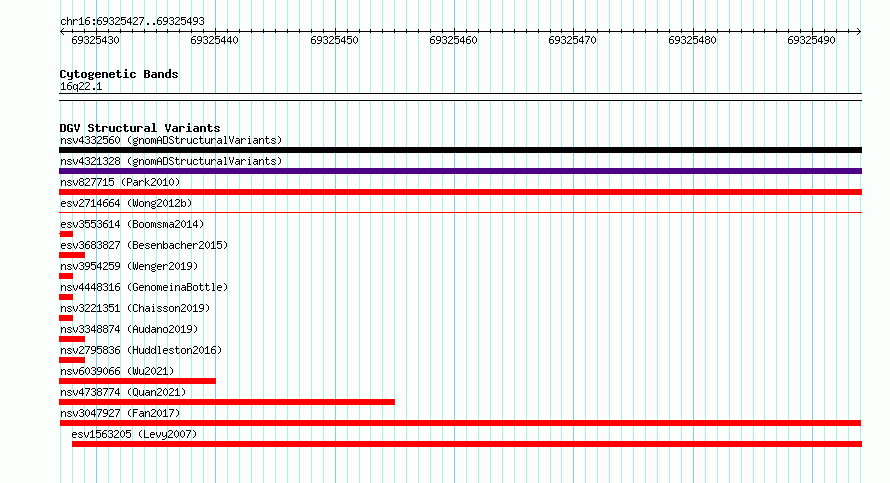Click short red bar under nsv2795836
The width and height of the screenshot is (890, 483).
tap(72, 360)
